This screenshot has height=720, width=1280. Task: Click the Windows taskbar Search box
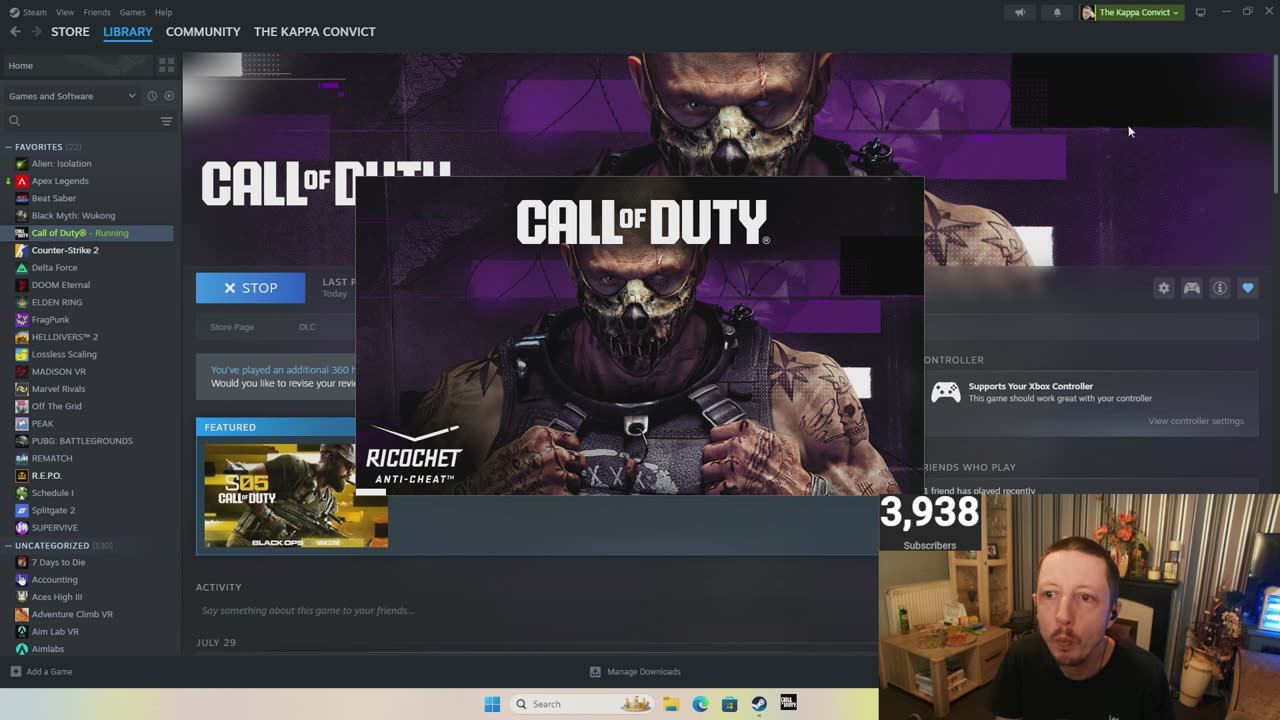(x=583, y=704)
